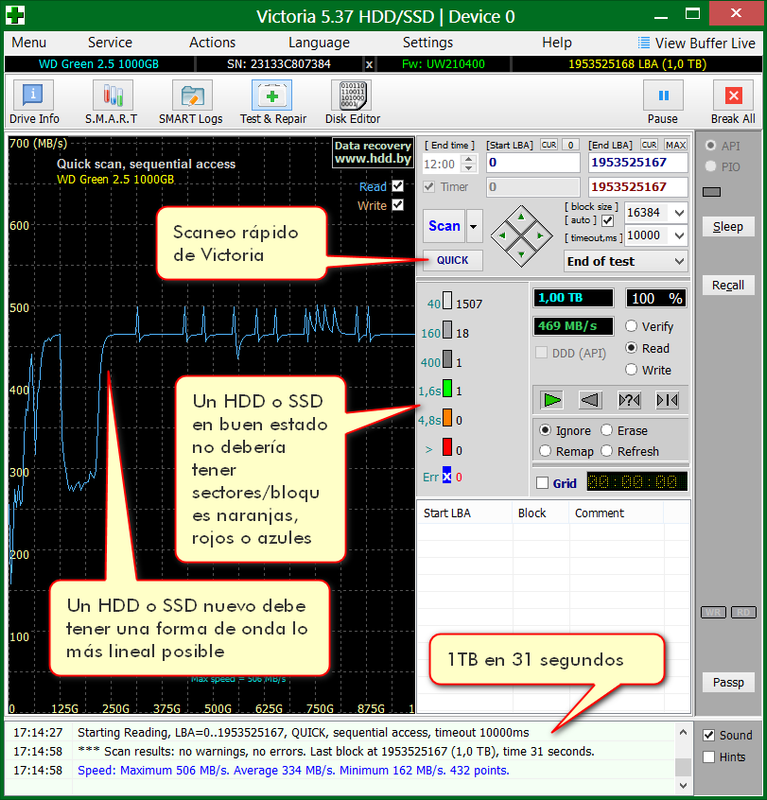Select the Ignore action option
This screenshot has width=767, height=800.
point(545,430)
